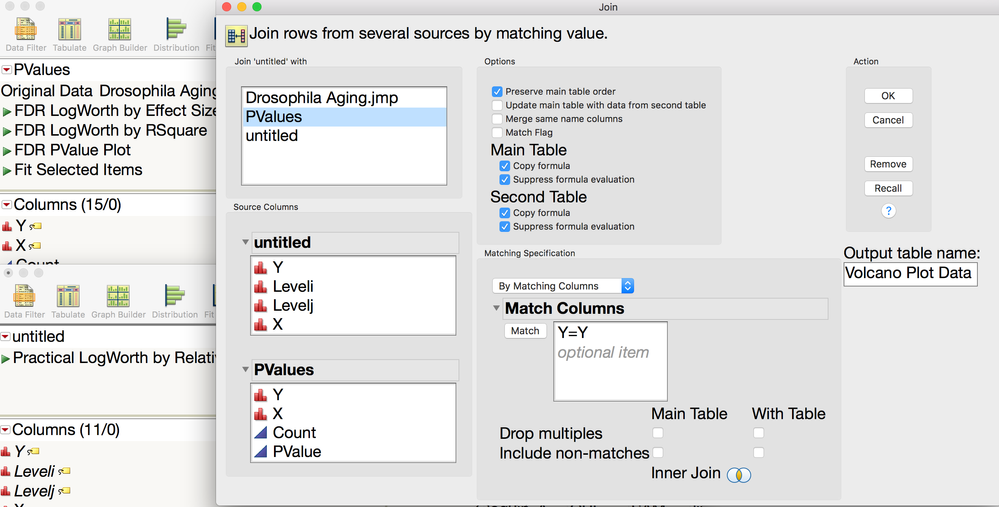Toggle Second Table Suppress formula evaluation
Image resolution: width=999 pixels, height=507 pixels.
pyautogui.click(x=505, y=226)
